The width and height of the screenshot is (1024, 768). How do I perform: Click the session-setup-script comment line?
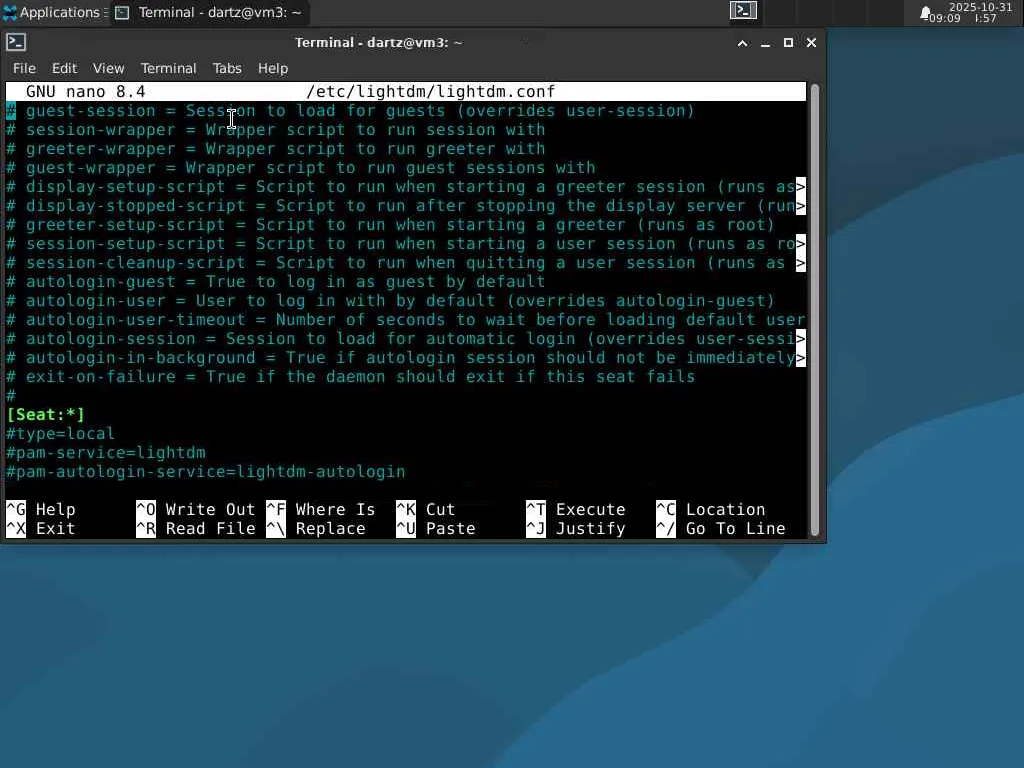pyautogui.click(x=406, y=244)
